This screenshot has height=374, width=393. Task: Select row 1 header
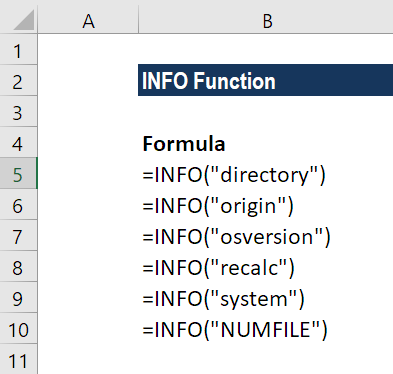[19, 49]
